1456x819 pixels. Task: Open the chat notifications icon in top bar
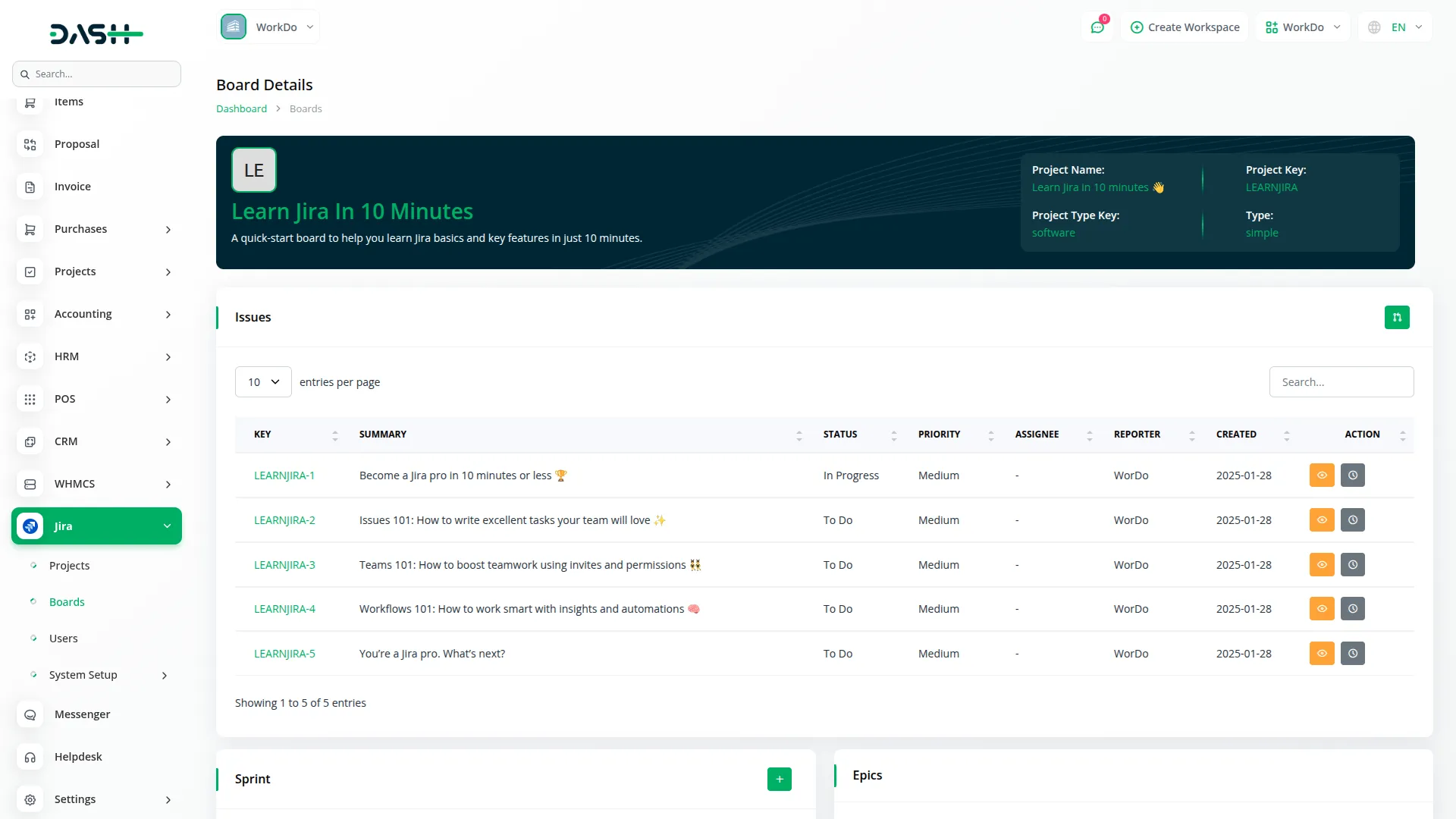click(x=1097, y=27)
